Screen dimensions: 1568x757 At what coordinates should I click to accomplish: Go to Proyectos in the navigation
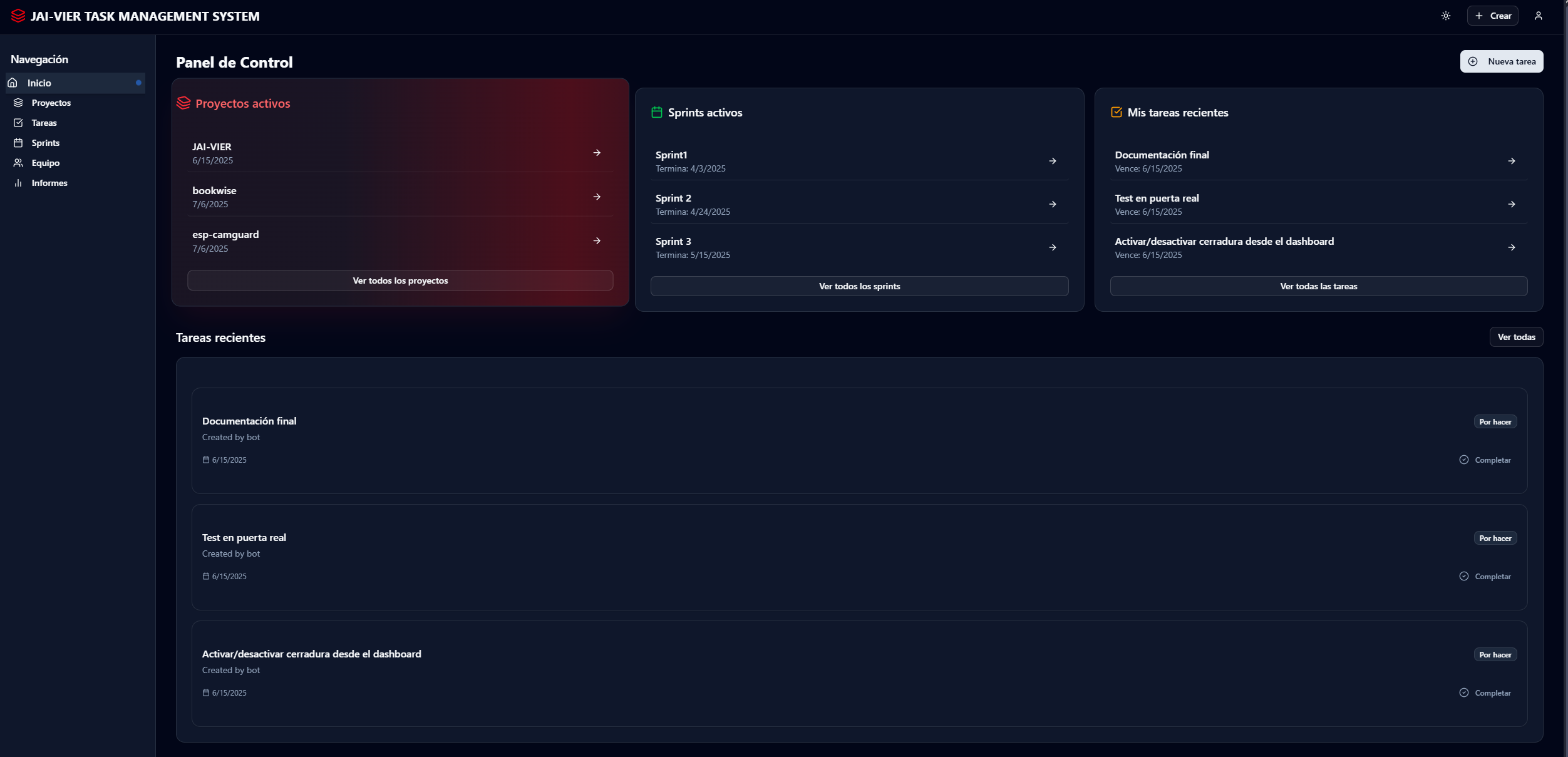click(x=51, y=103)
